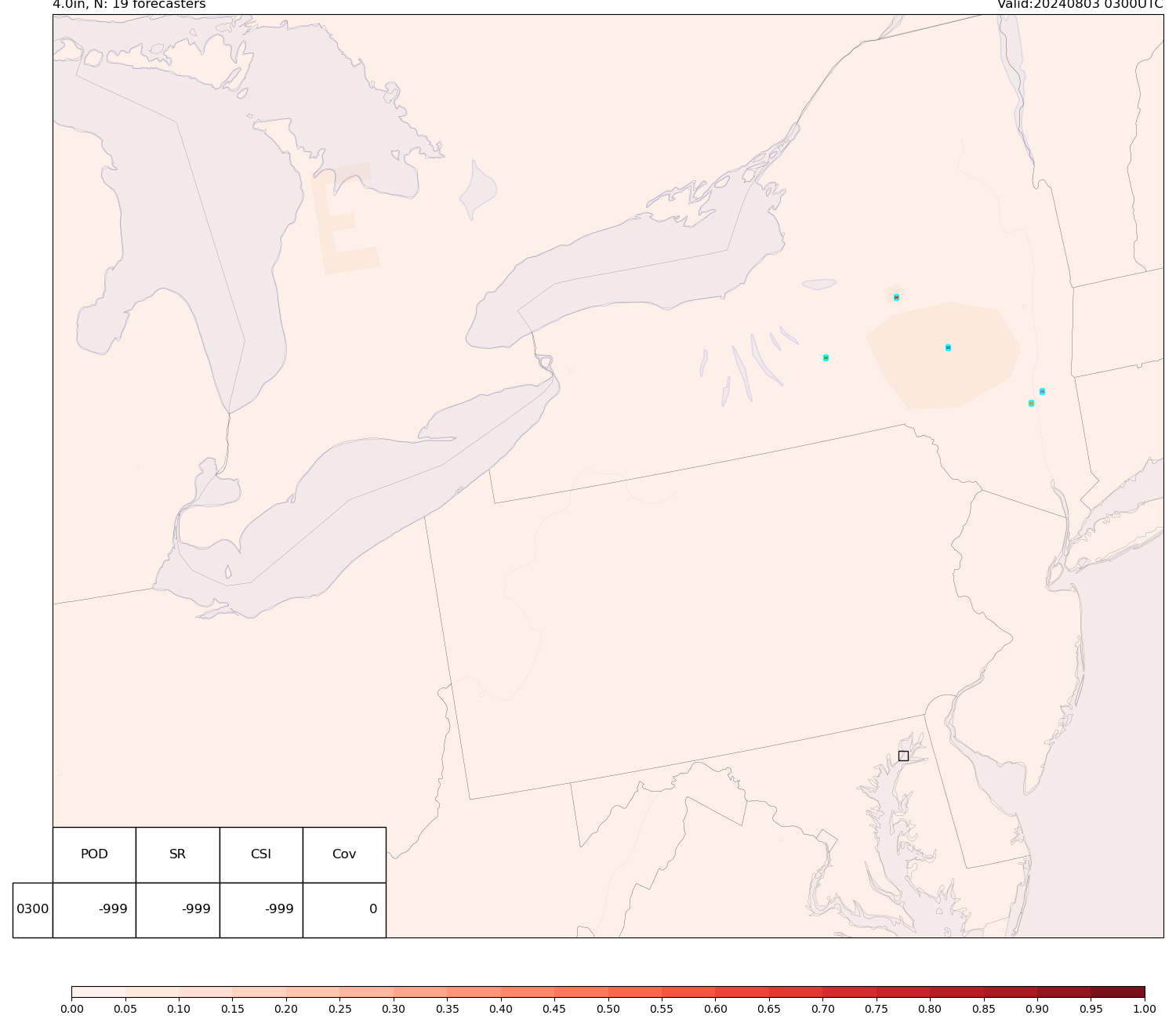Viewport: 1176px width, 1019px height.
Task: Click the cyan marker inside the large shaded polygon
Action: point(948,347)
